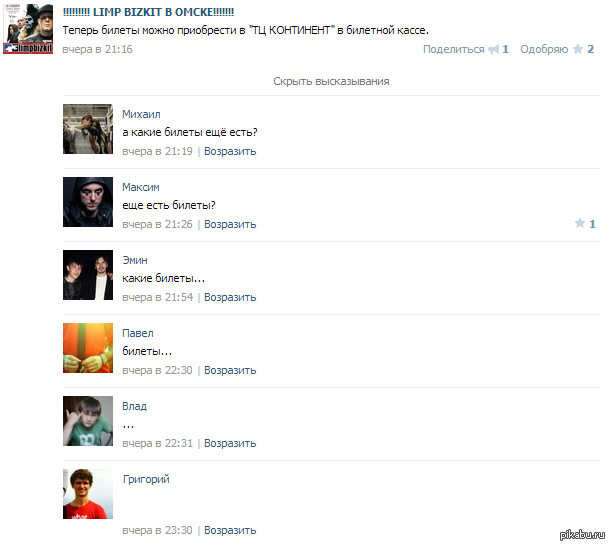
Task: Click the Поделиться link
Action: (x=454, y=49)
